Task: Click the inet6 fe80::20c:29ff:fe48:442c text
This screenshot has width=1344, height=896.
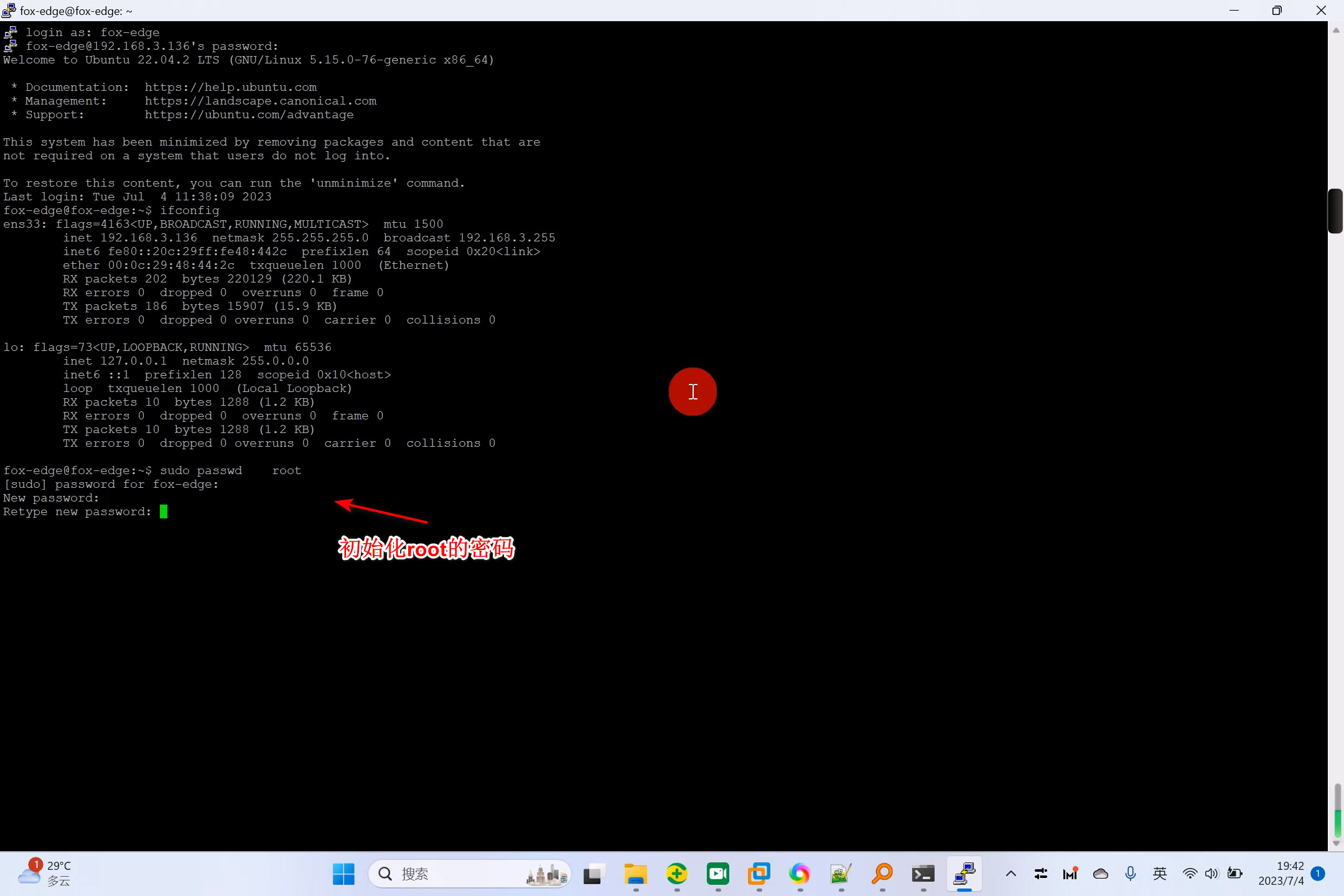Action: (175, 251)
